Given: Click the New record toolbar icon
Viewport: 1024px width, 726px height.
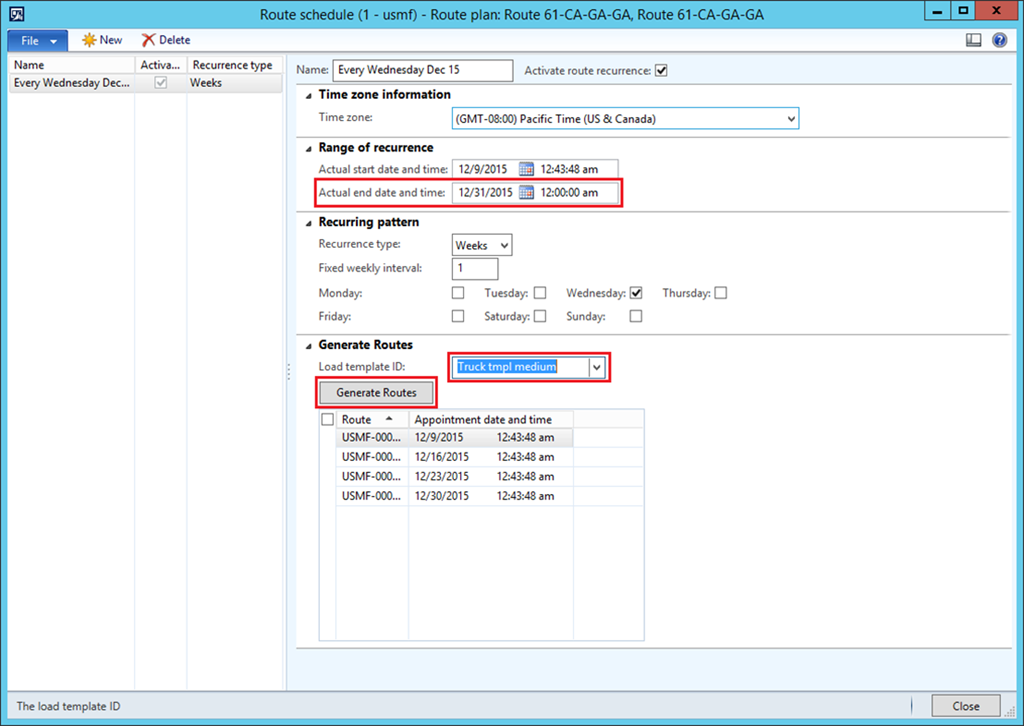Looking at the screenshot, I should click(x=90, y=40).
